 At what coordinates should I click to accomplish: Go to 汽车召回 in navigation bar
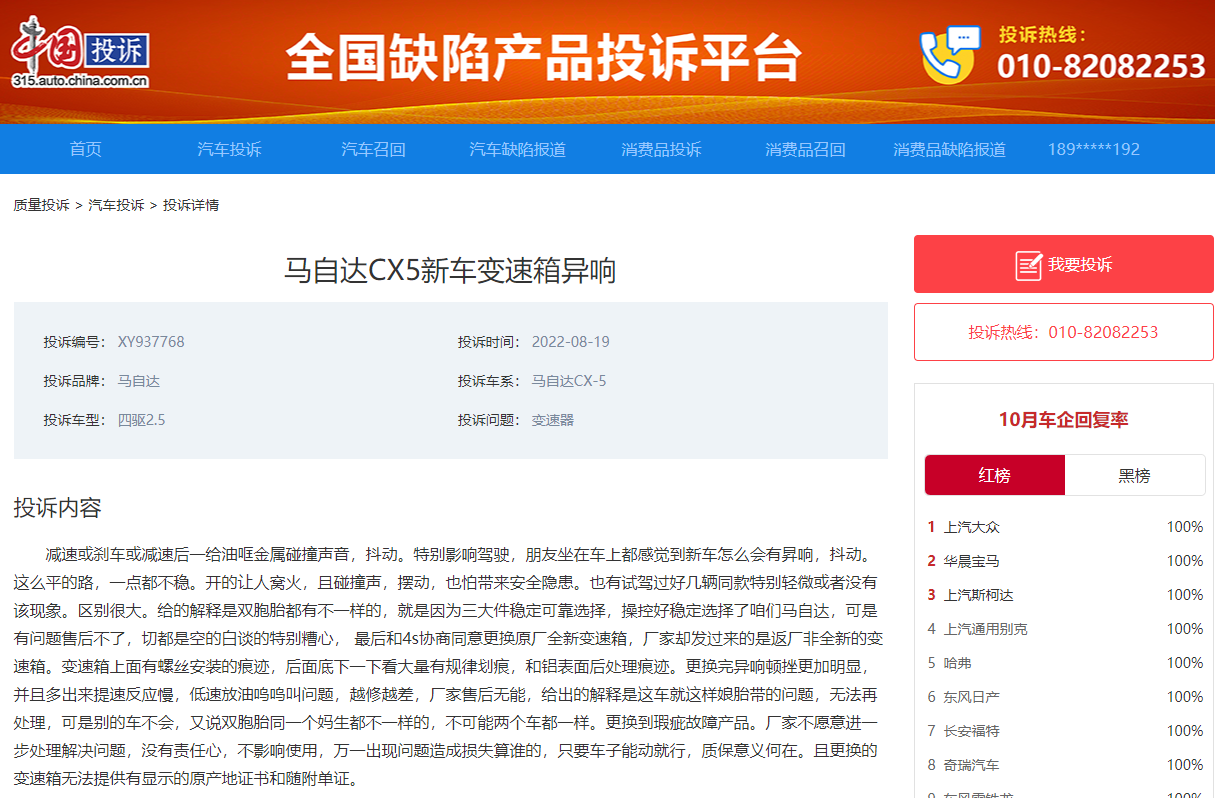click(373, 149)
